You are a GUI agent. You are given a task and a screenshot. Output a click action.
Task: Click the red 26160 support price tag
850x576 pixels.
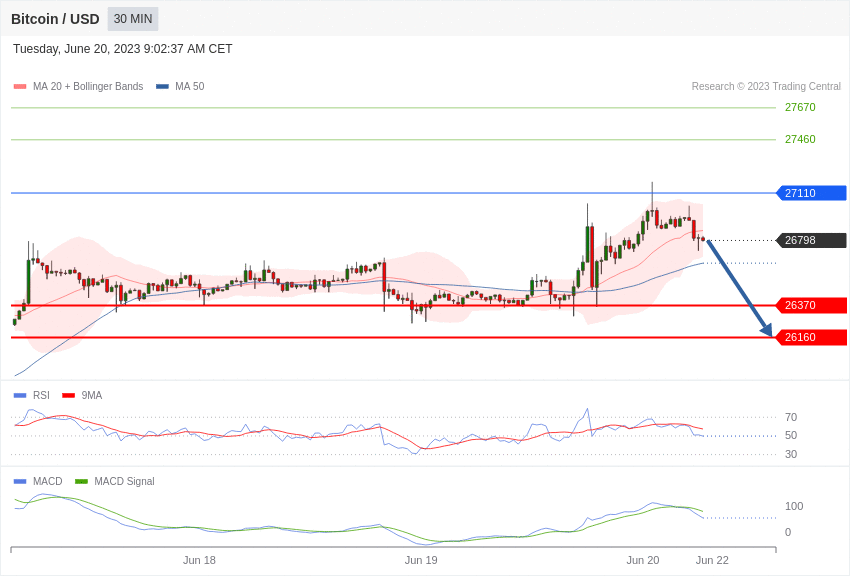click(812, 337)
